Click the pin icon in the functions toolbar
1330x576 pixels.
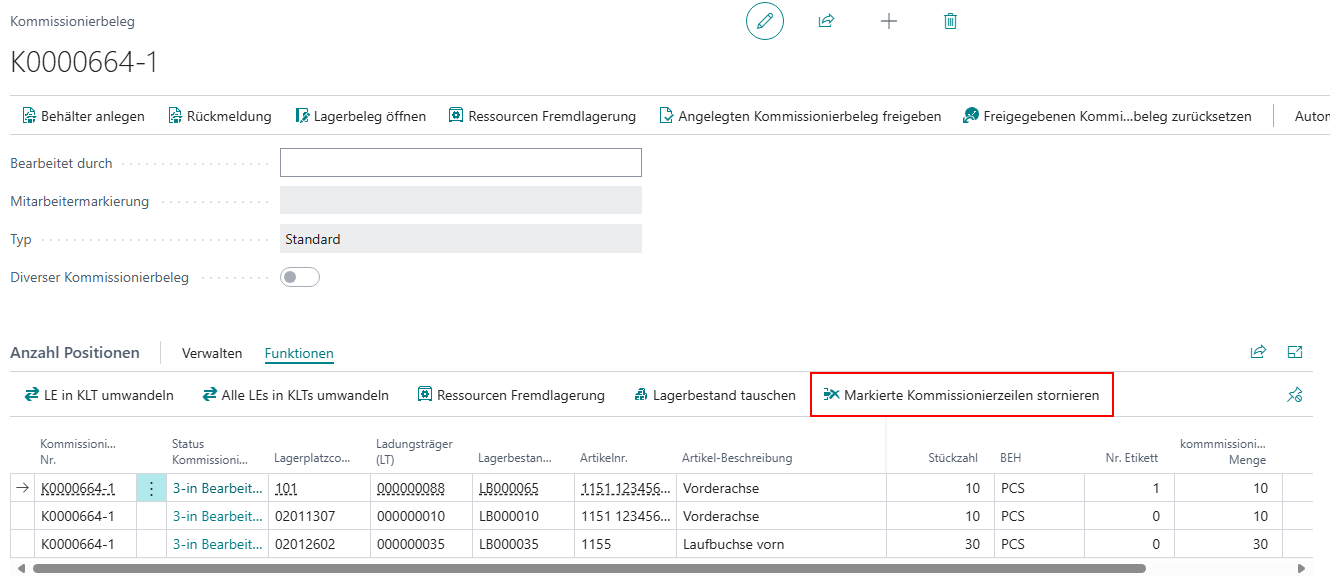point(1294,395)
